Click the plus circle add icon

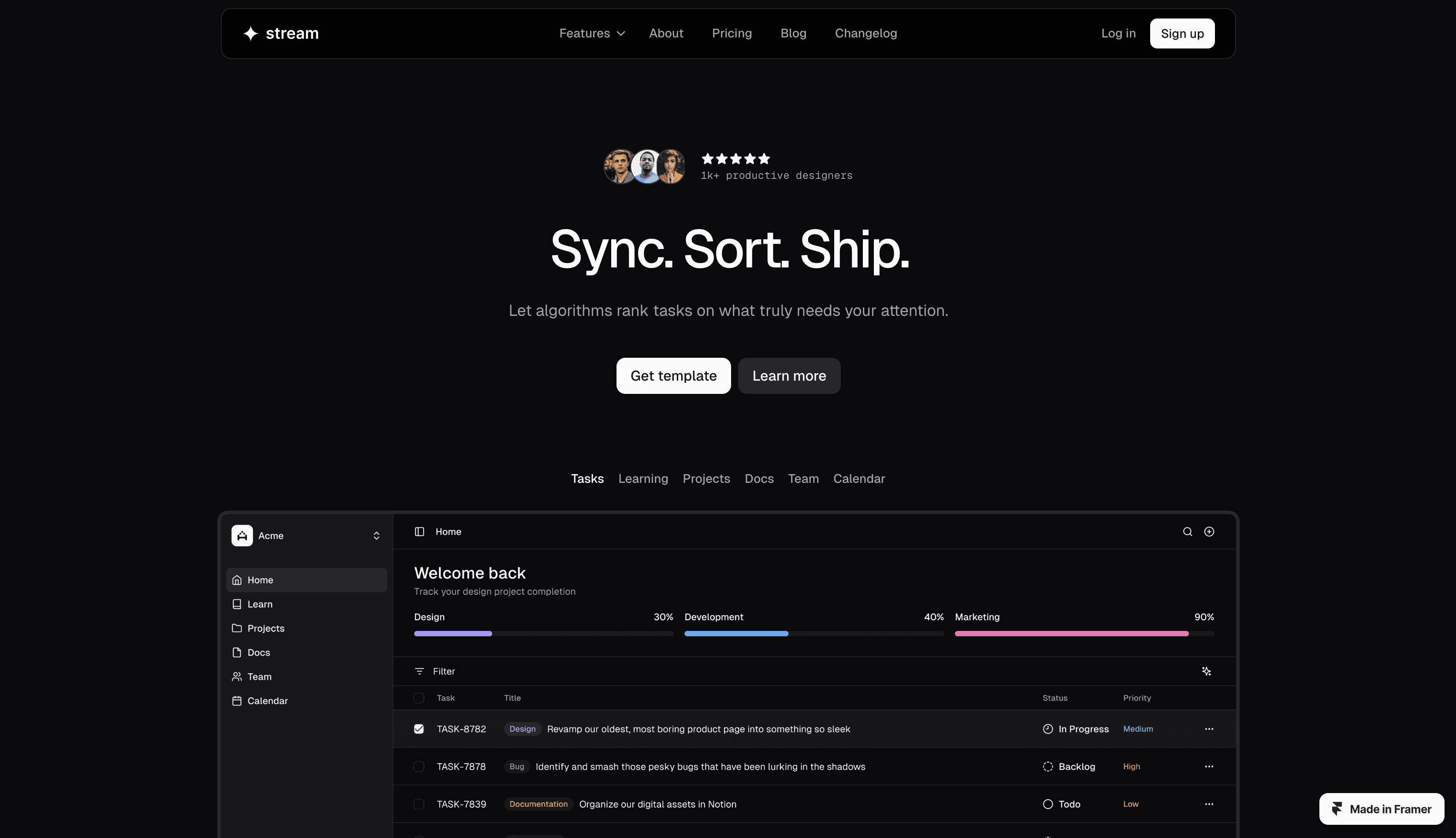point(1209,532)
